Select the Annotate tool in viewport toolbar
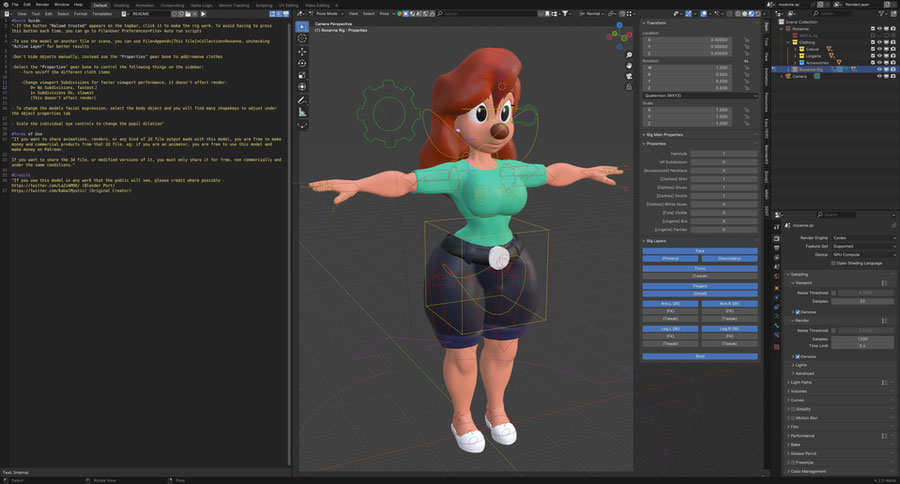 (302, 100)
